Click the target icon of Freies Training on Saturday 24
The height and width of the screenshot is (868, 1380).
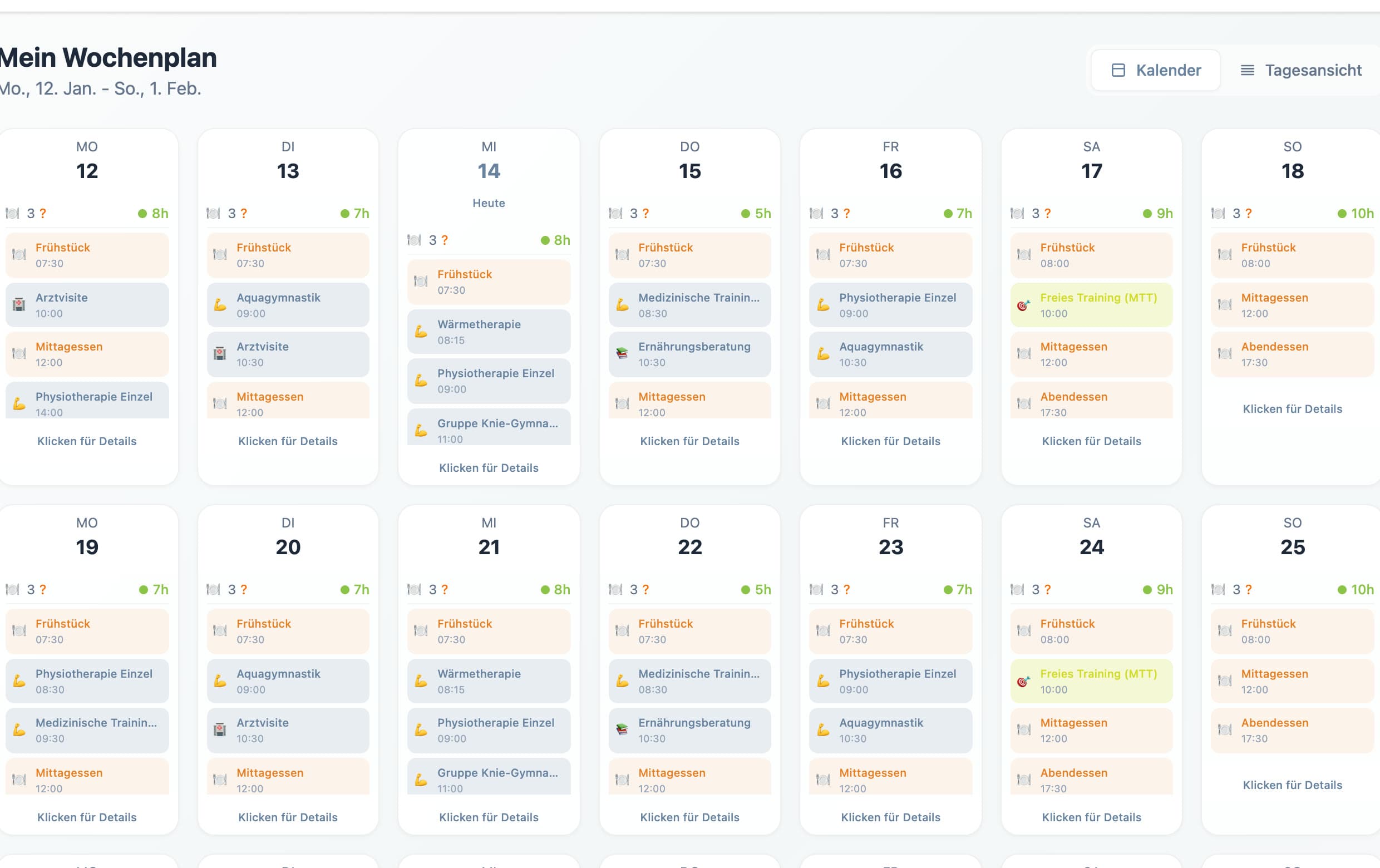click(x=1023, y=680)
